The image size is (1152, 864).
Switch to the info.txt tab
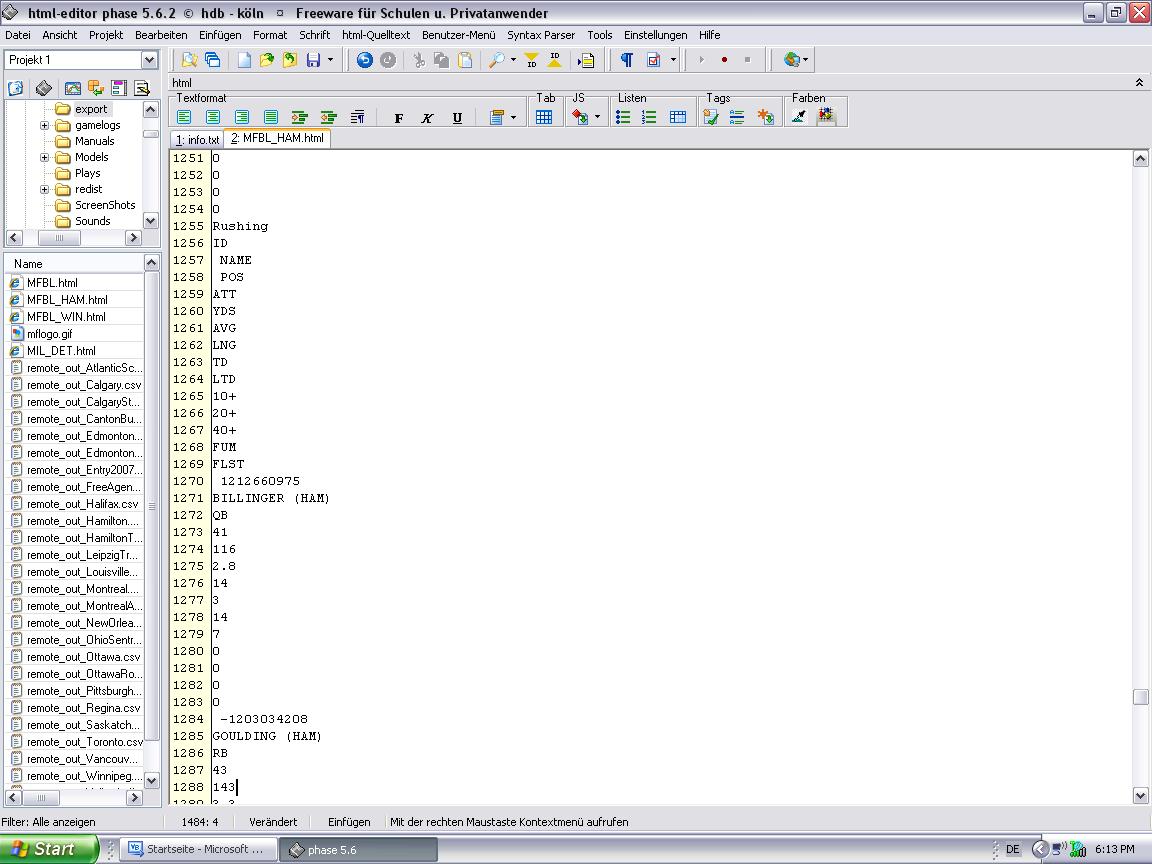197,139
